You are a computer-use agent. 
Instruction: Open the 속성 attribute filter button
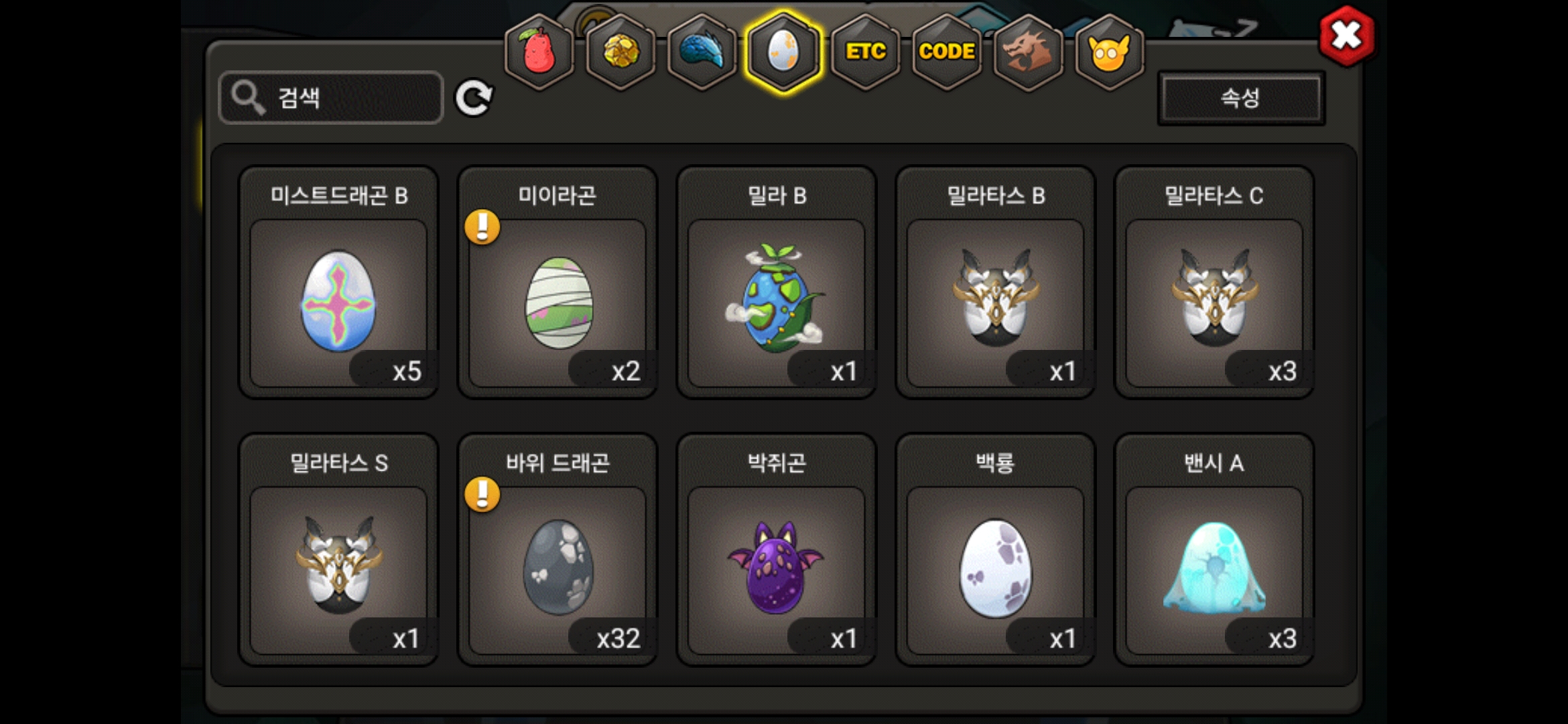coord(1241,98)
